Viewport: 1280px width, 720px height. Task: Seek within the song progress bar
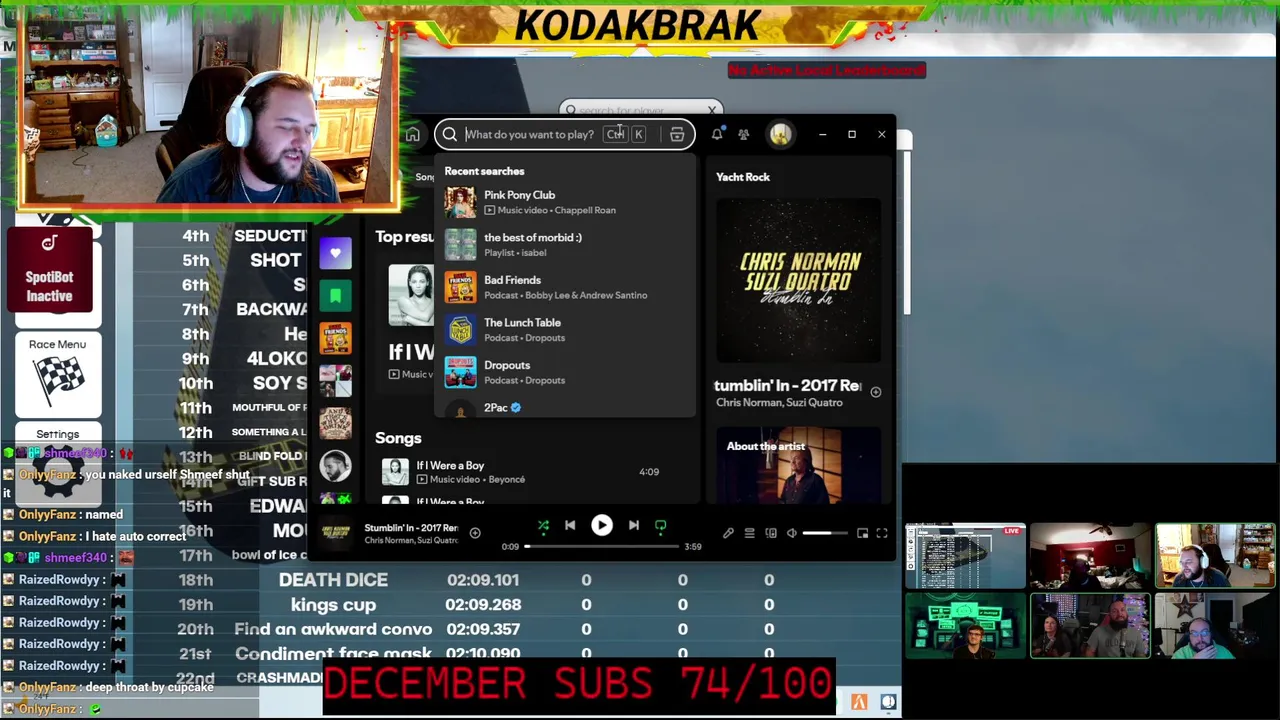(600, 546)
